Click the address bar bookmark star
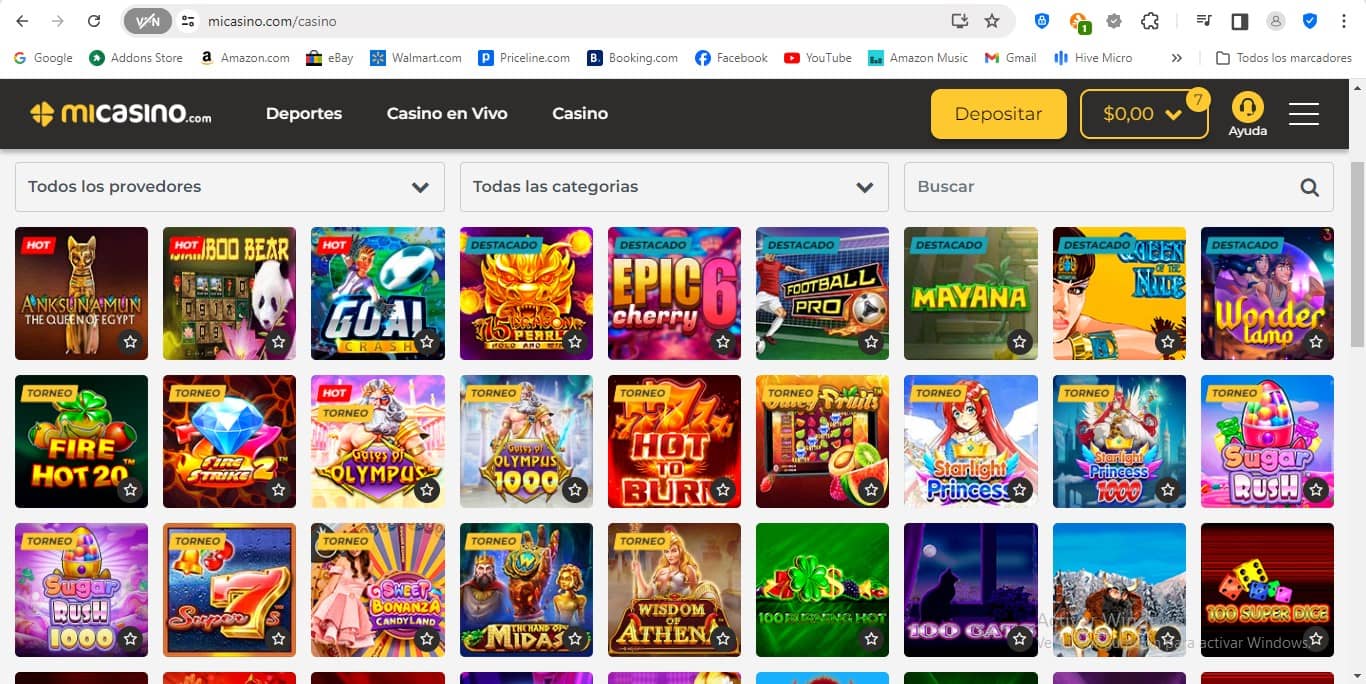Image resolution: width=1366 pixels, height=684 pixels. pos(990,20)
